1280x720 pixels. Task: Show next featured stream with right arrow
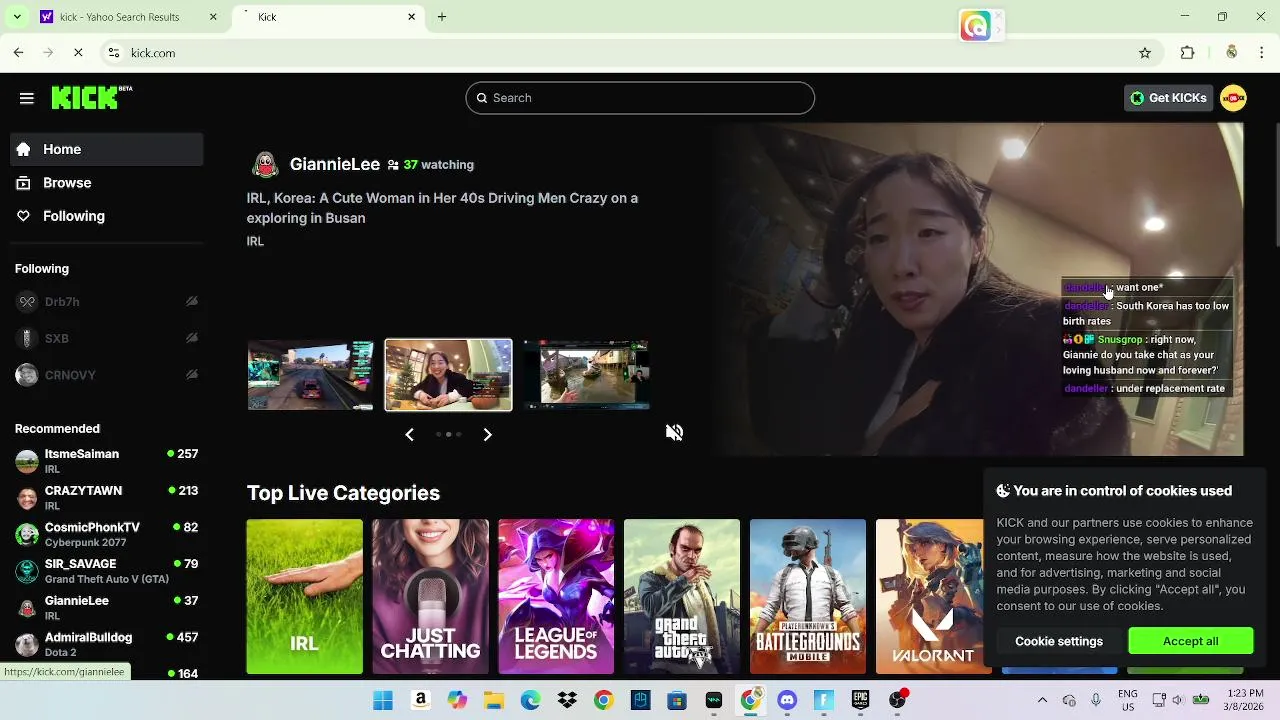tap(487, 434)
